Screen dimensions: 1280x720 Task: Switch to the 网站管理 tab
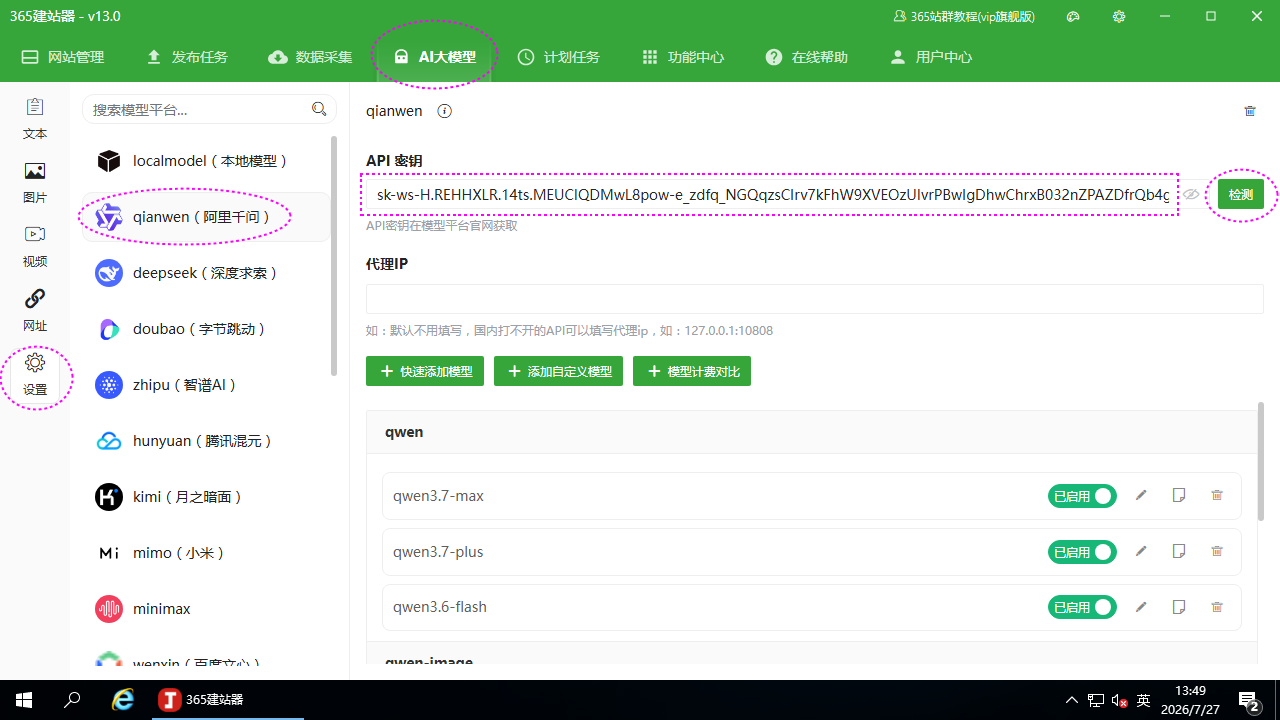pos(63,57)
